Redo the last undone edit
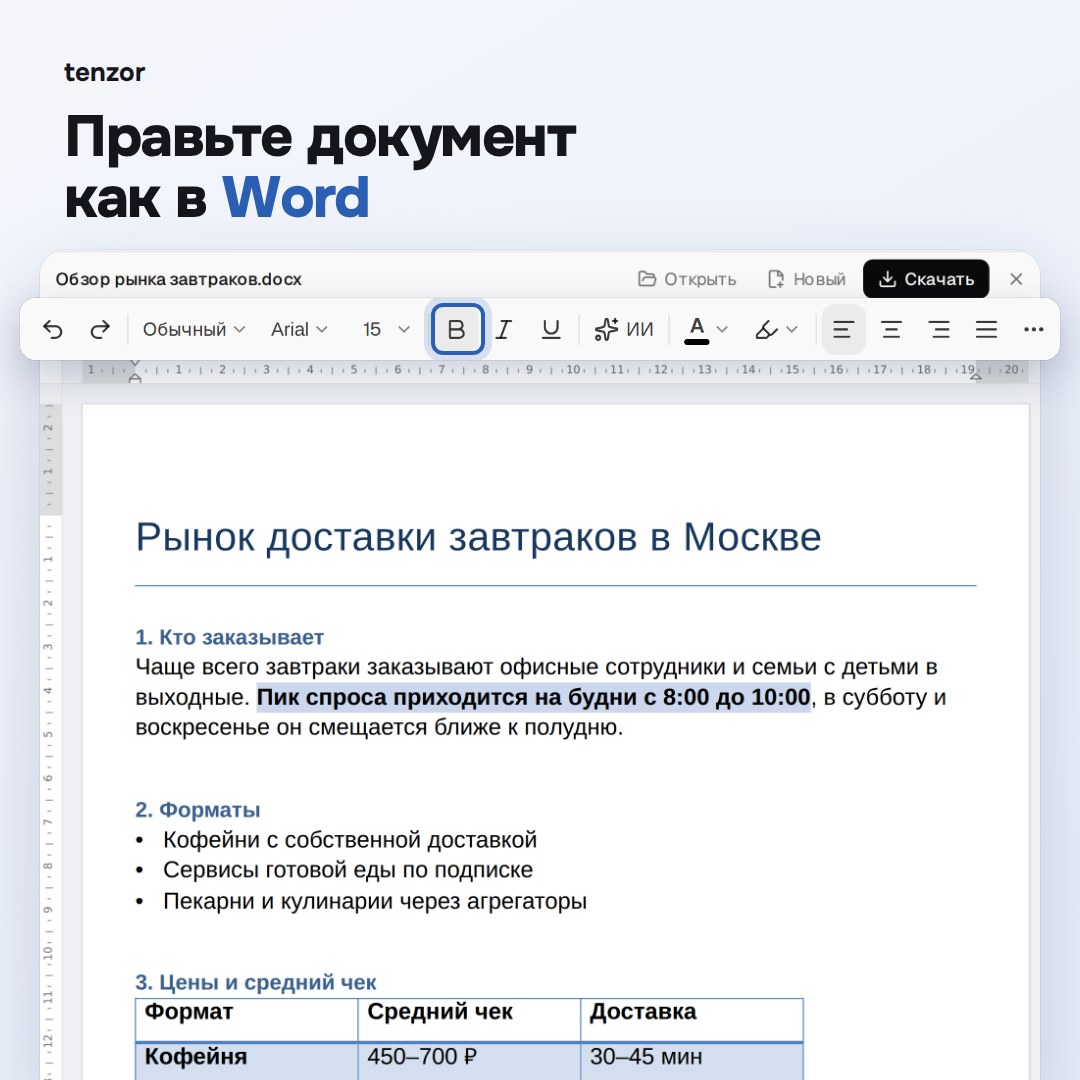Screen dimensions: 1080x1080 click(101, 330)
